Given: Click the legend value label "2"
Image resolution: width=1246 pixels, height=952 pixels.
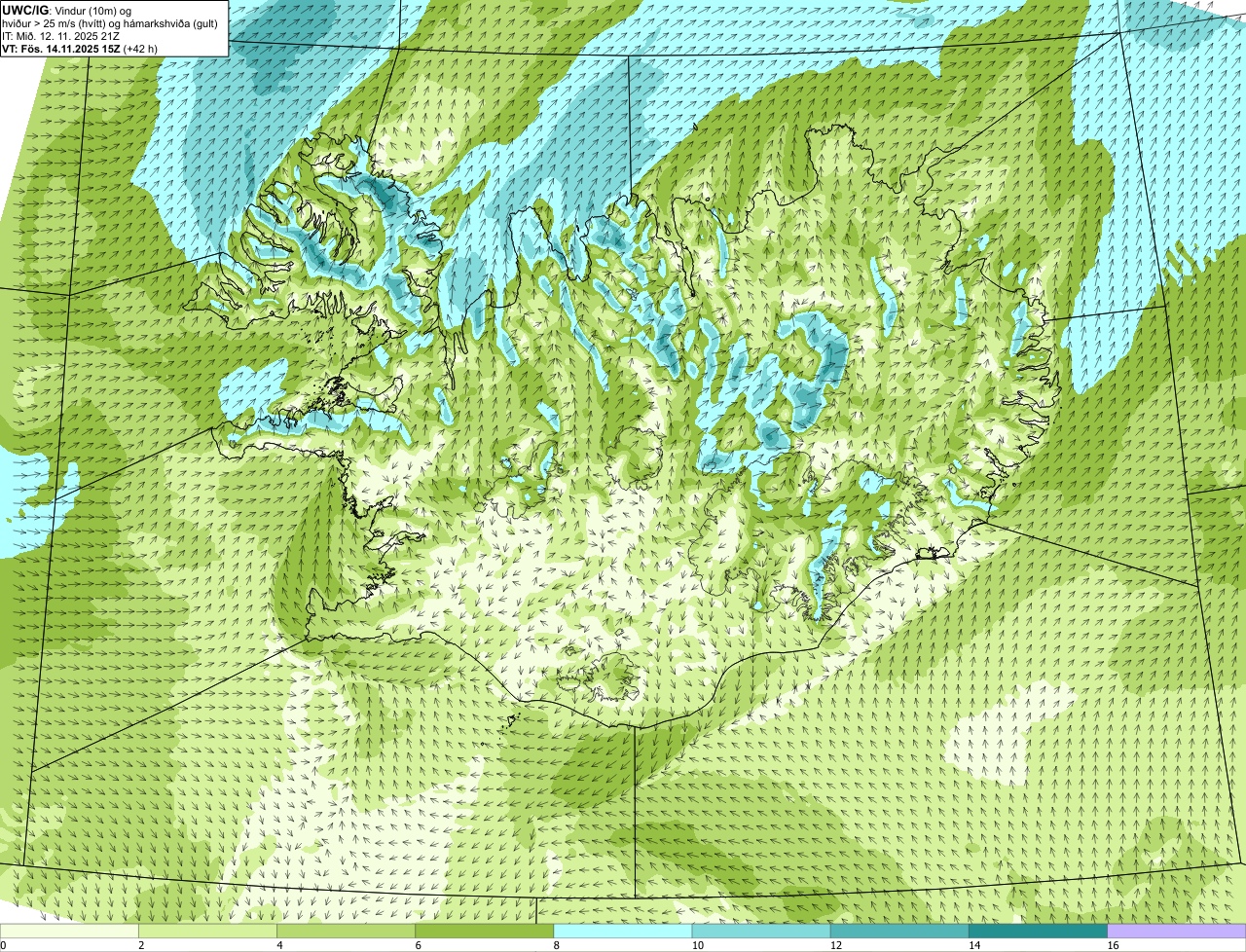Looking at the screenshot, I should 141,945.
